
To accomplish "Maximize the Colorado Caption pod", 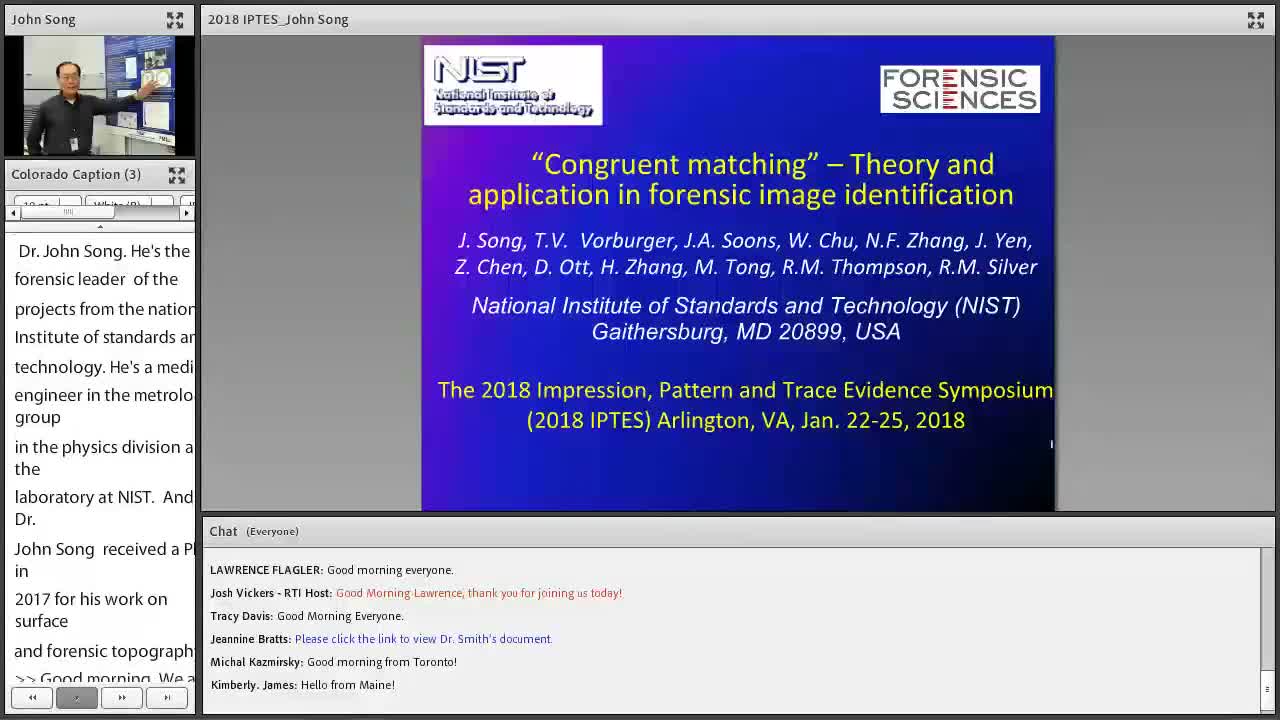I will (x=177, y=176).
